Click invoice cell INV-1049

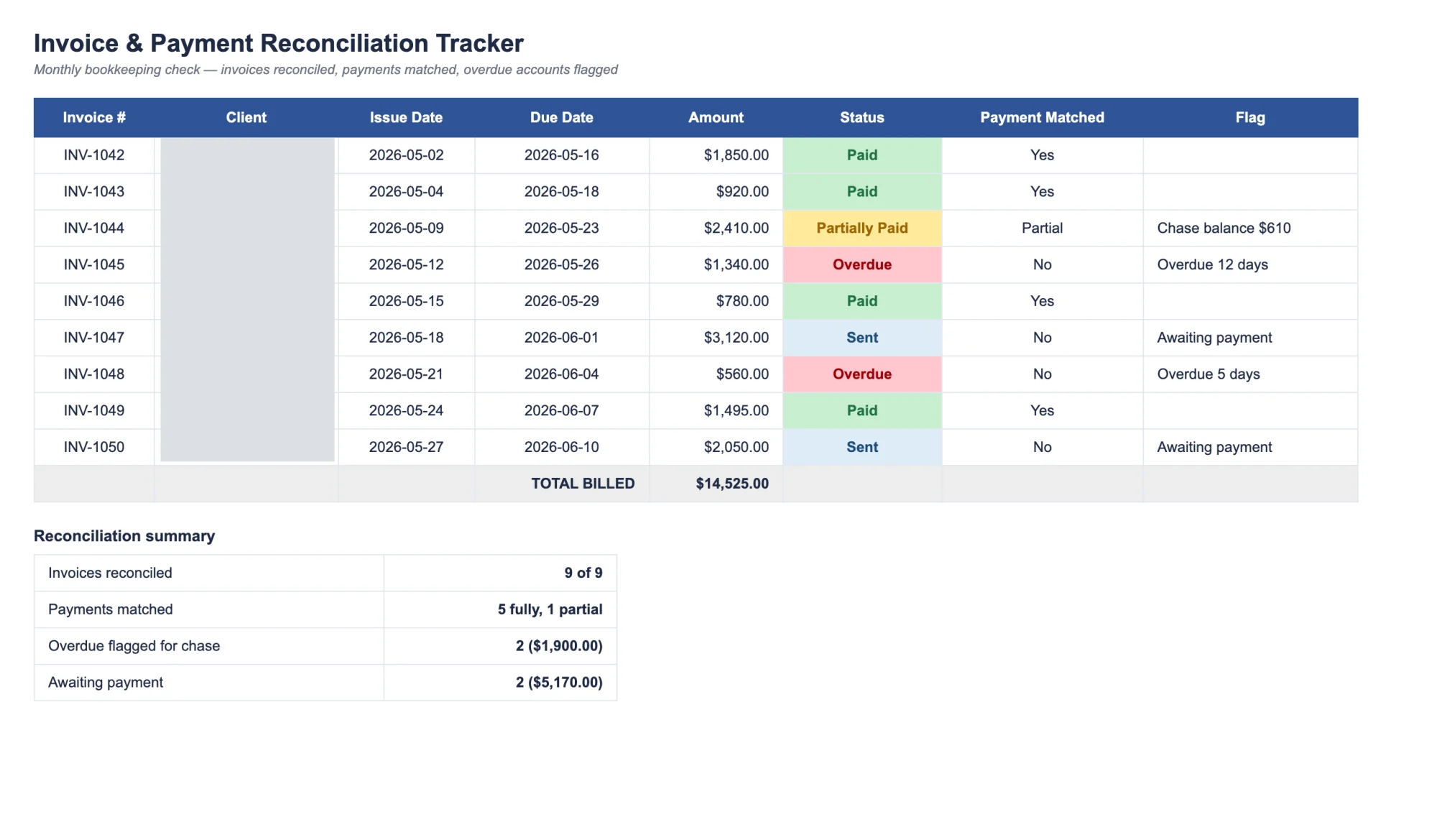[94, 410]
